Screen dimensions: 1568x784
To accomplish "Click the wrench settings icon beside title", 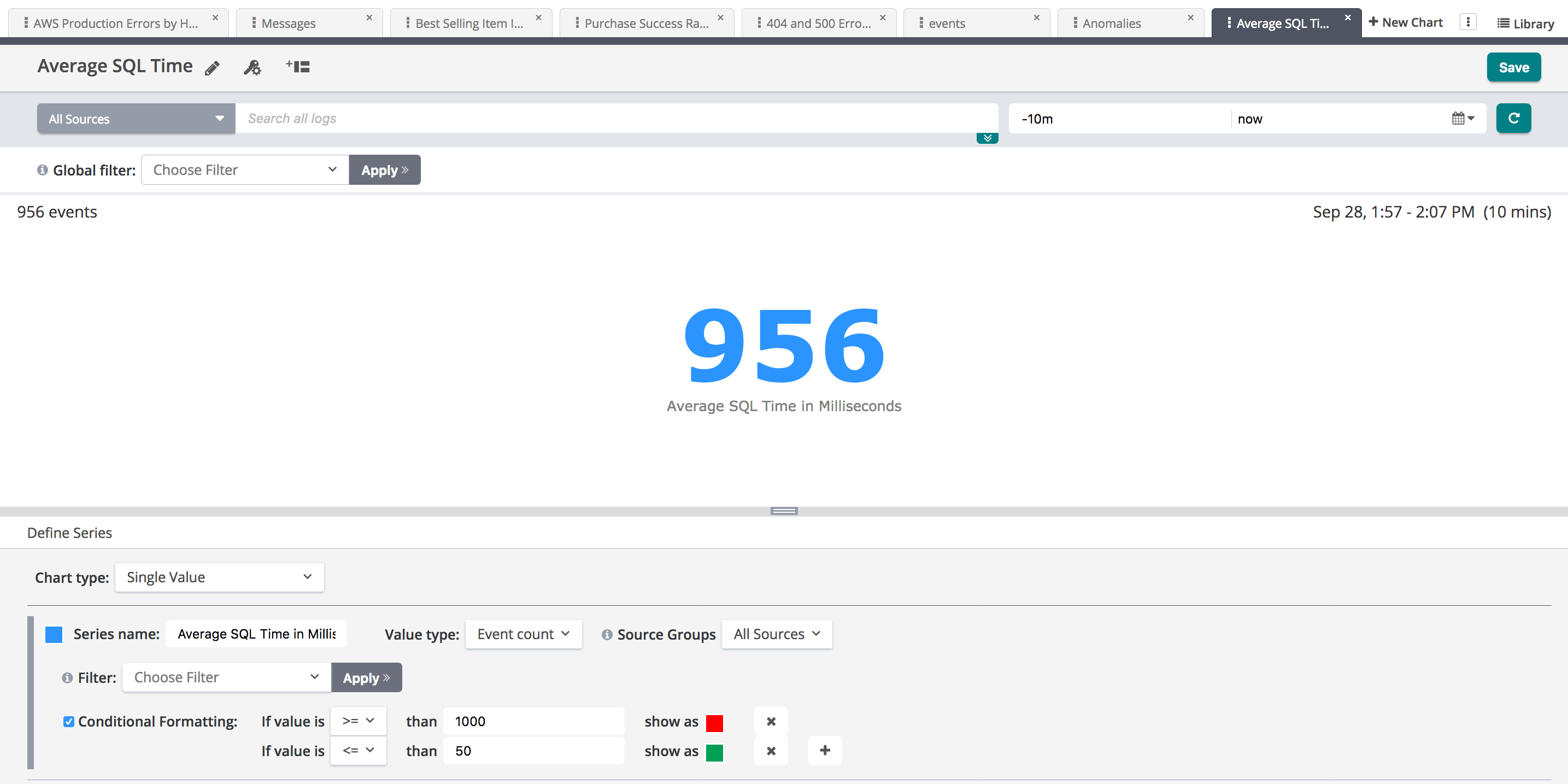I will click(252, 68).
